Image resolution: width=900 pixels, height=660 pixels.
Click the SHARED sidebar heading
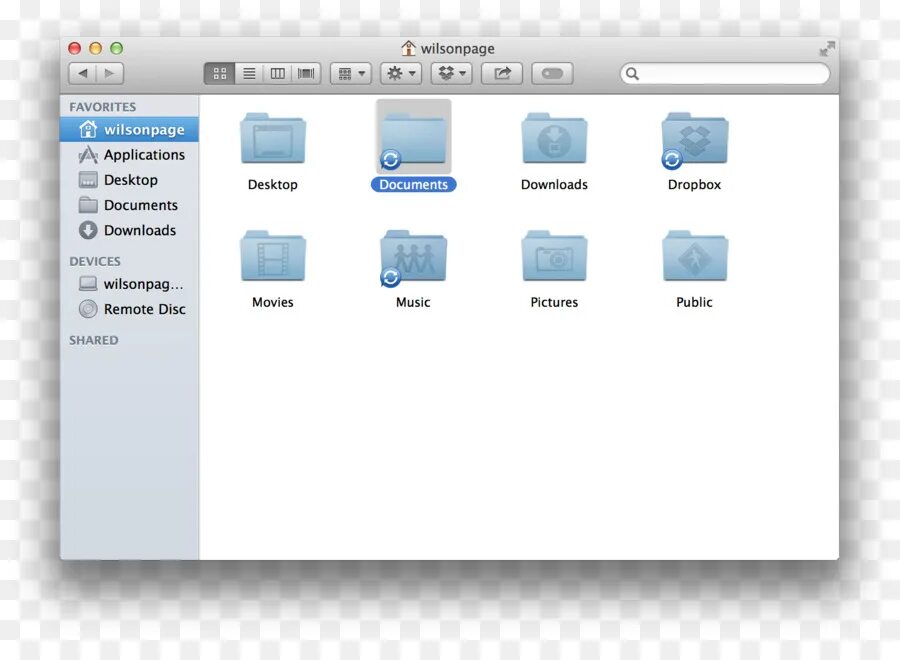[94, 340]
